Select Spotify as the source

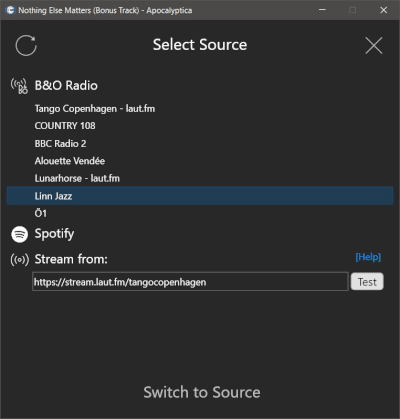54,234
